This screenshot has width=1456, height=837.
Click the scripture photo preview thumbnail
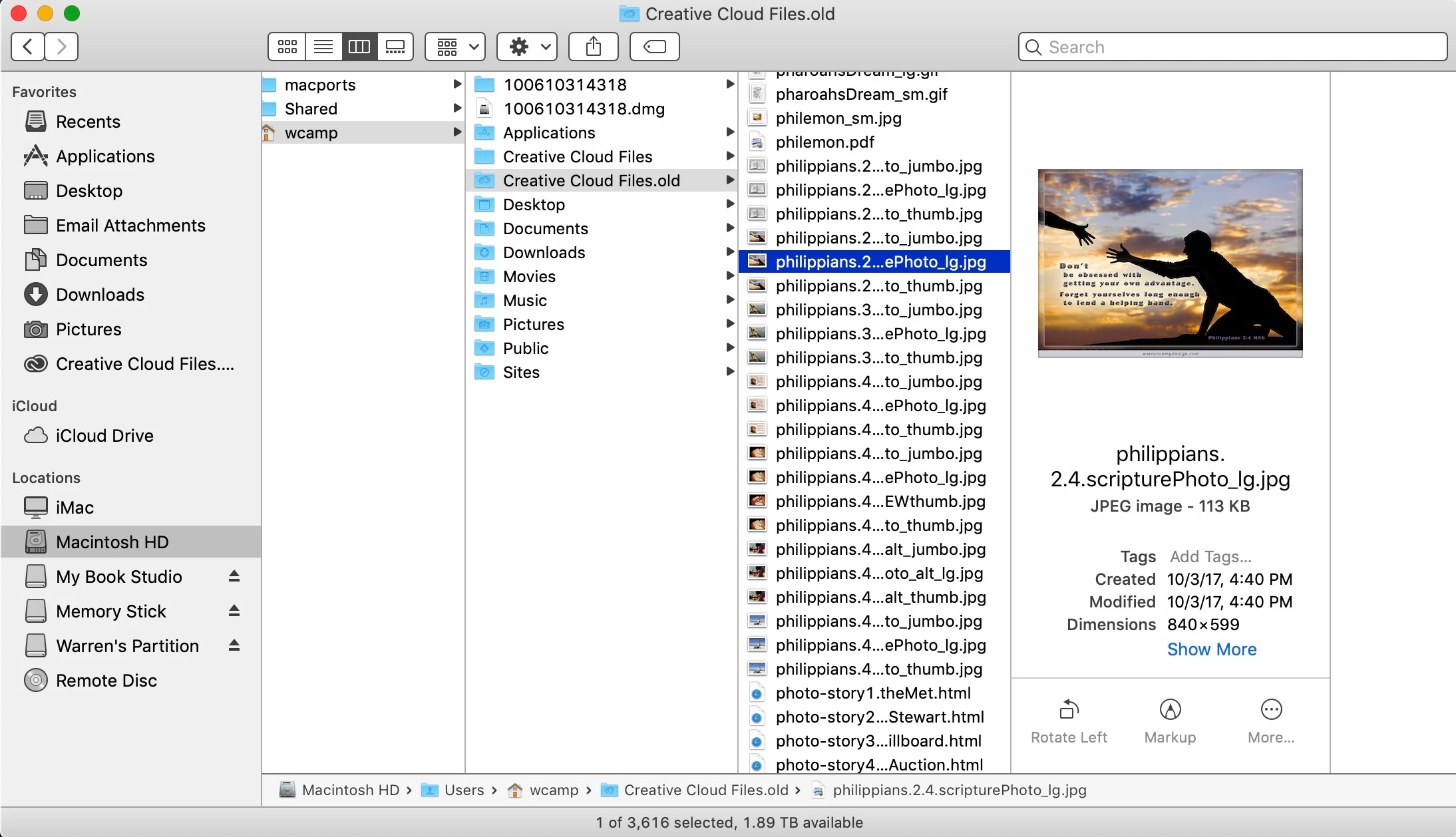(x=1170, y=263)
